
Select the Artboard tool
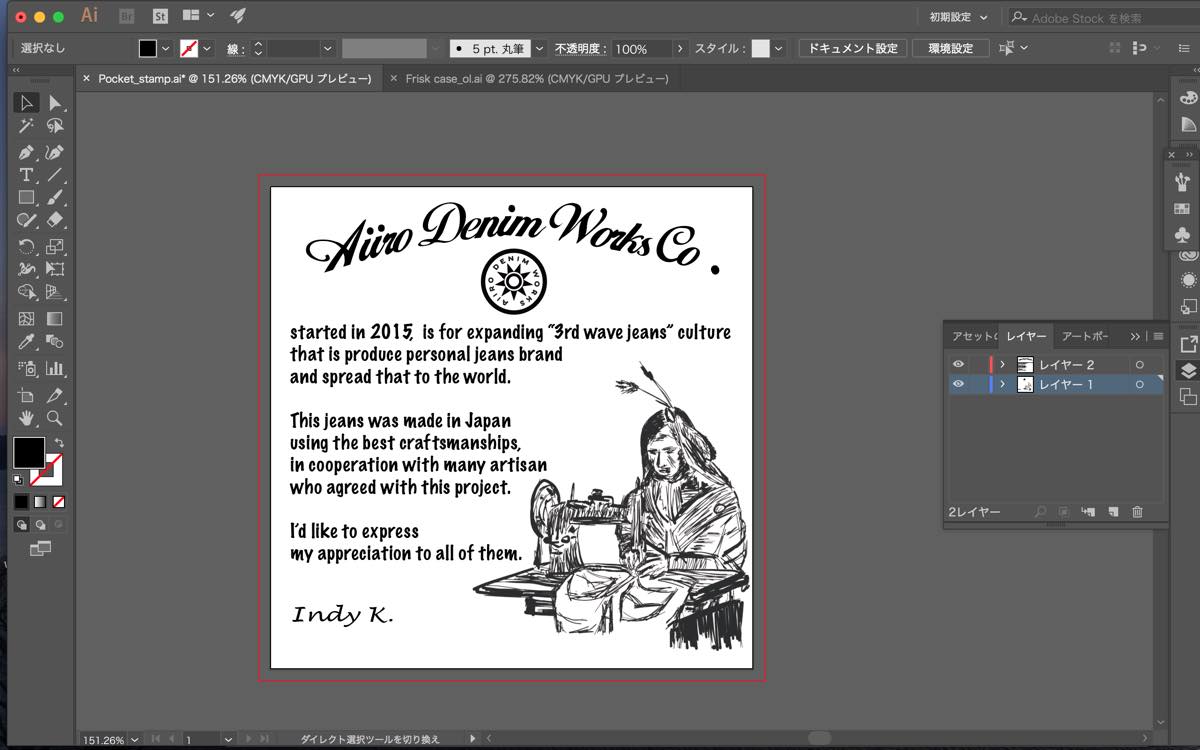[x=26, y=395]
